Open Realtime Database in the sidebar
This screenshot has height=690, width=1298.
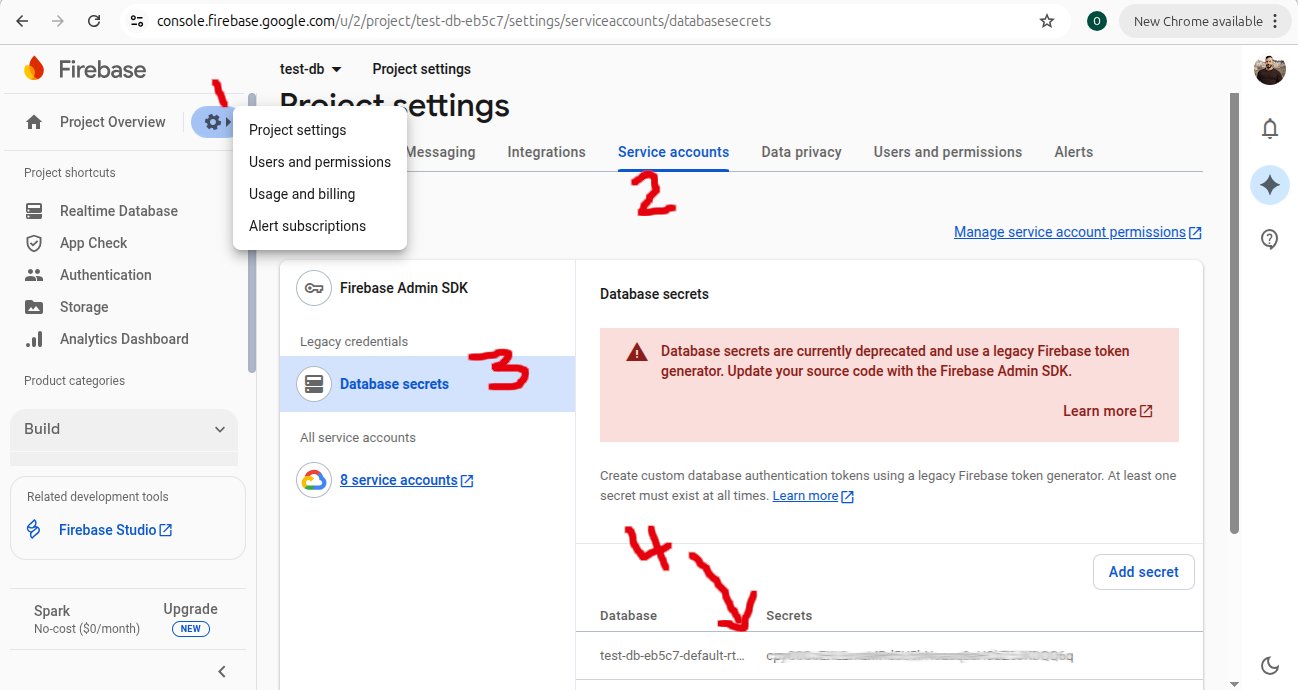(x=118, y=211)
